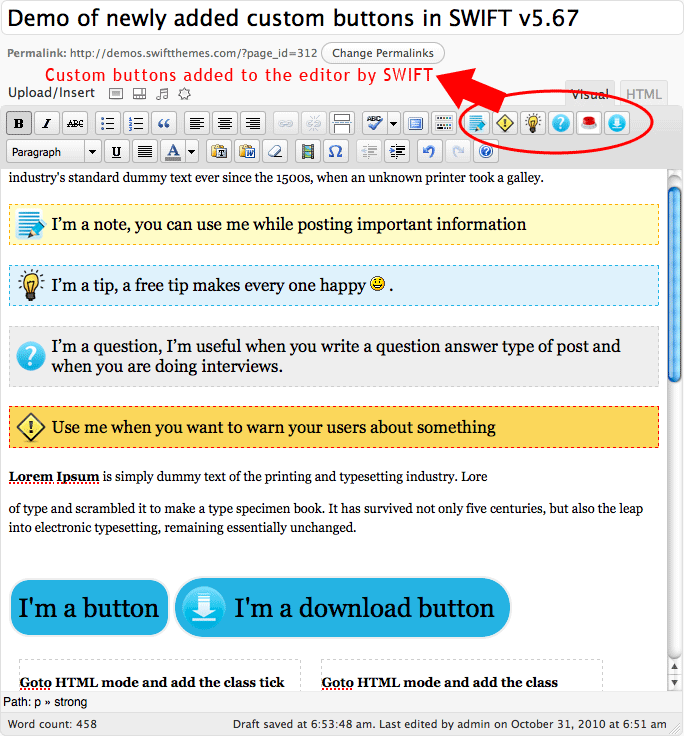Click the scrollbar down arrow
The height and width of the screenshot is (736, 684).
coord(675,682)
